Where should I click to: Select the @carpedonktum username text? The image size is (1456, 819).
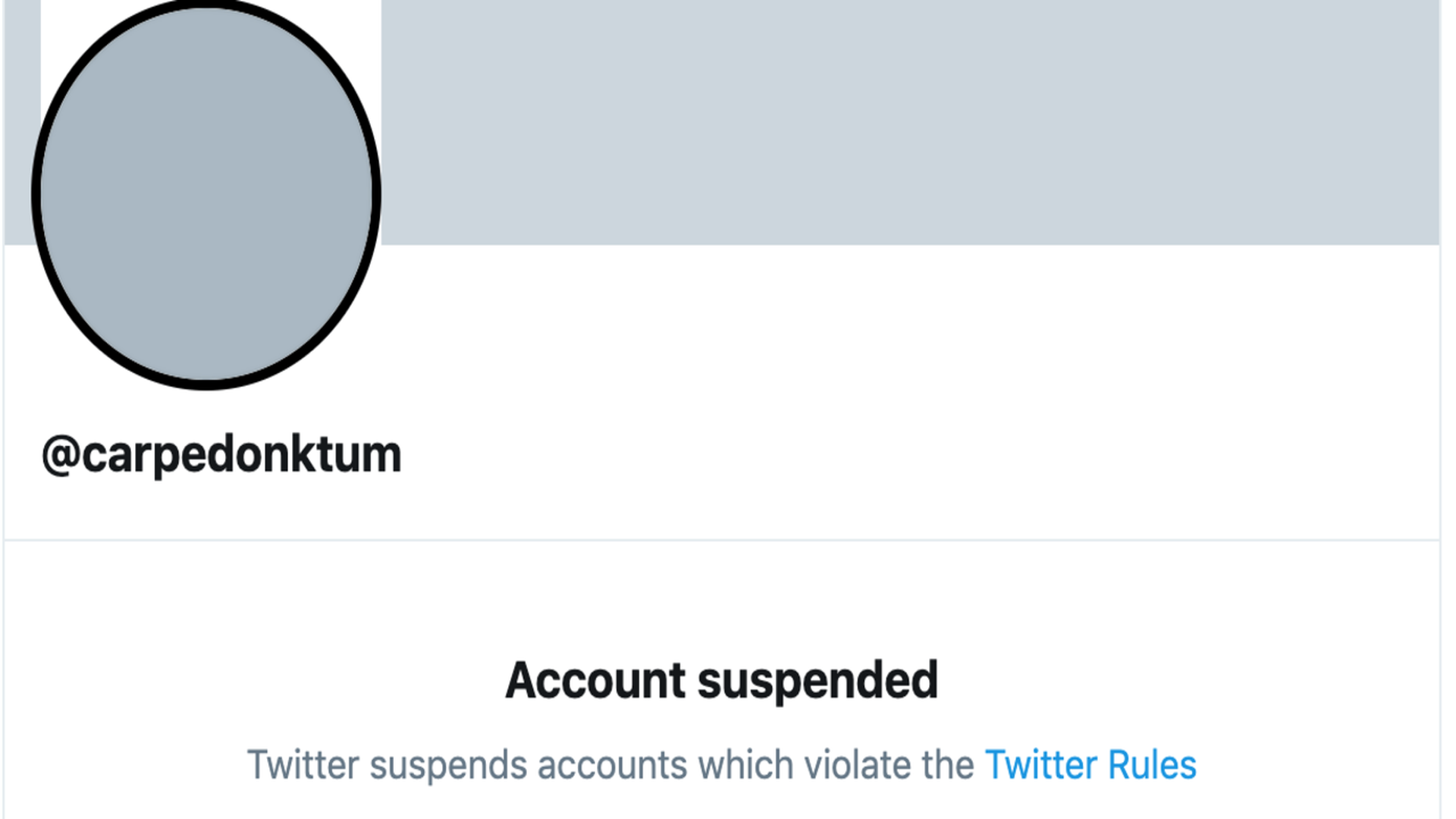coord(221,453)
